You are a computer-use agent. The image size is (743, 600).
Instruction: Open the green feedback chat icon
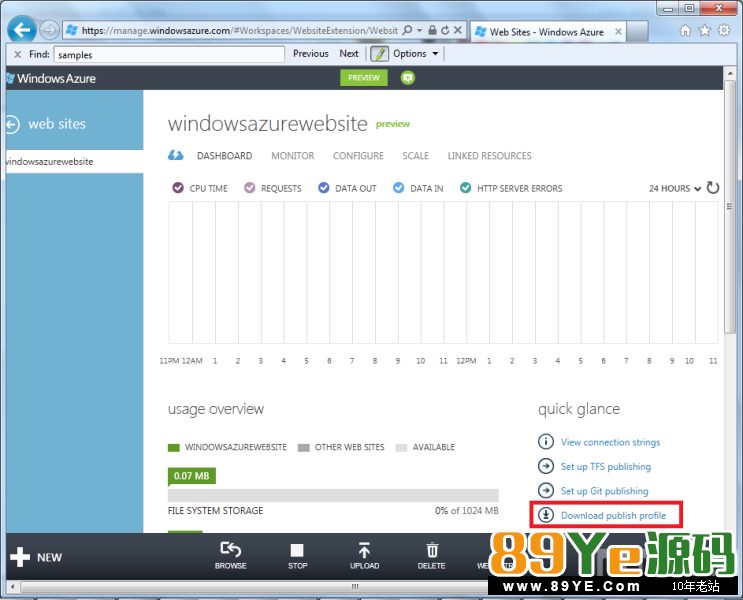tap(408, 78)
